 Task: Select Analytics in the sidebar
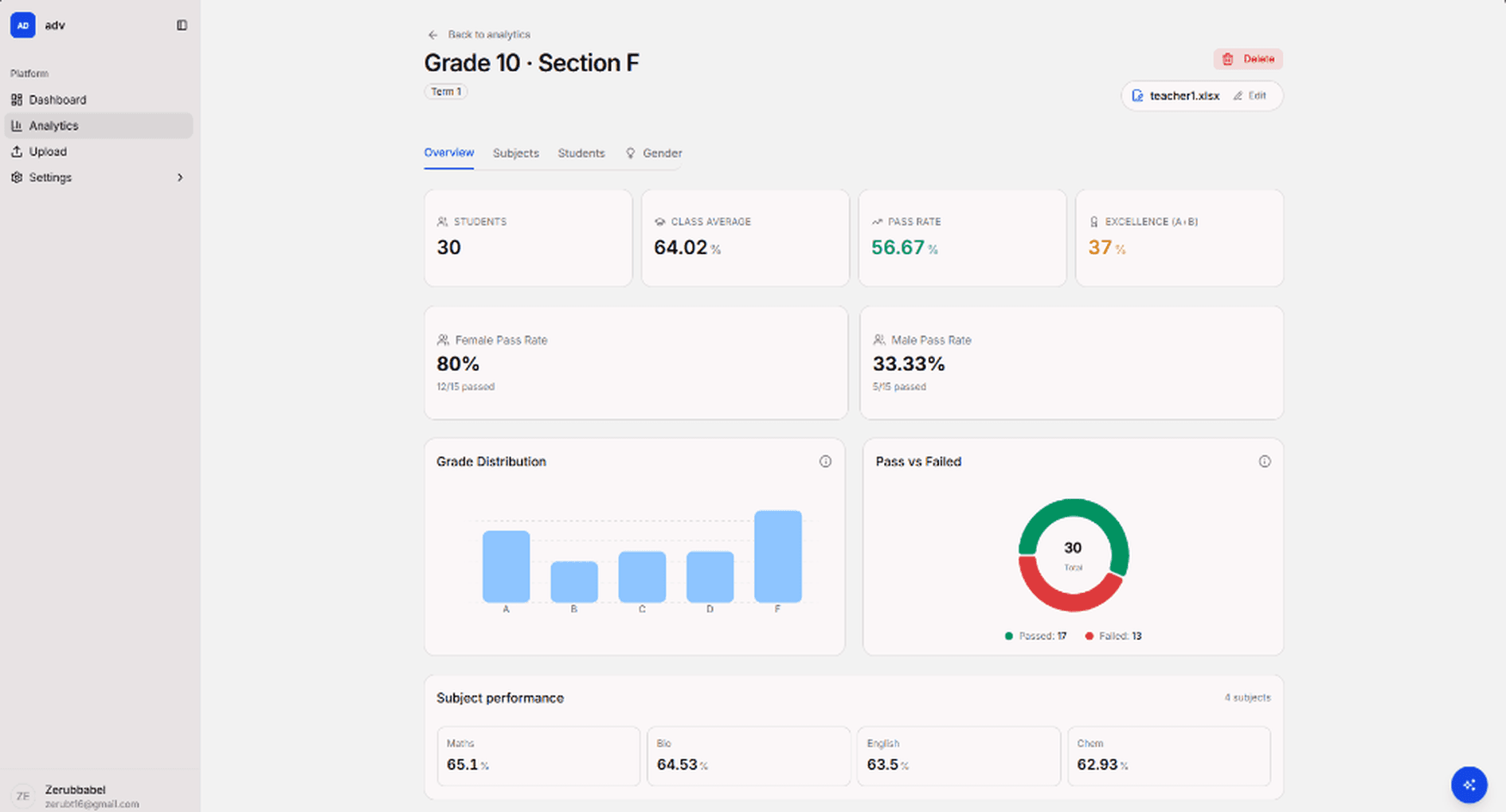pyautogui.click(x=99, y=126)
